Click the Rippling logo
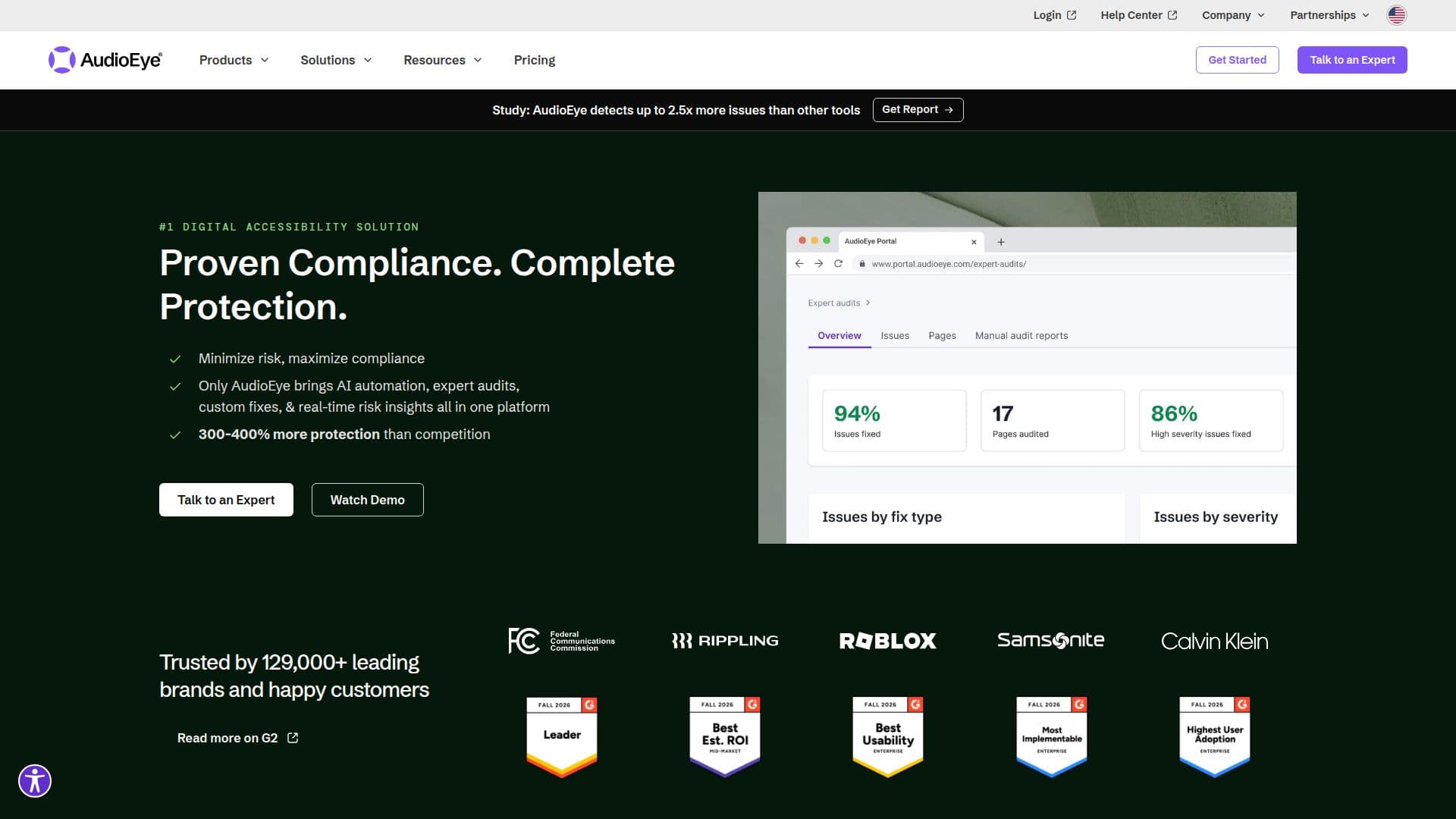Viewport: 1456px width, 819px height. point(725,641)
